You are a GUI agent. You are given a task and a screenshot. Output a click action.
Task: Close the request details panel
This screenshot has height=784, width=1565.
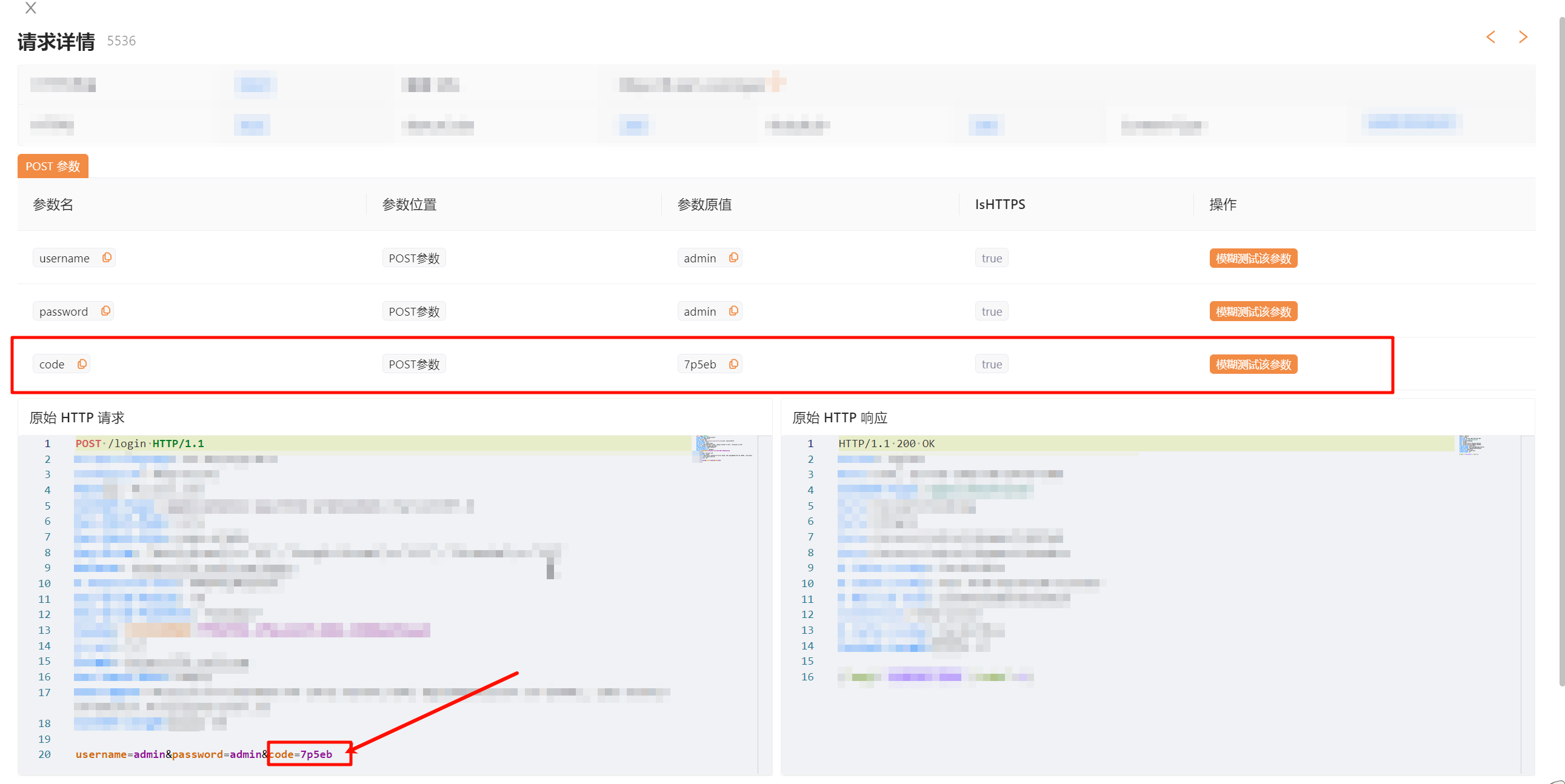click(x=30, y=8)
